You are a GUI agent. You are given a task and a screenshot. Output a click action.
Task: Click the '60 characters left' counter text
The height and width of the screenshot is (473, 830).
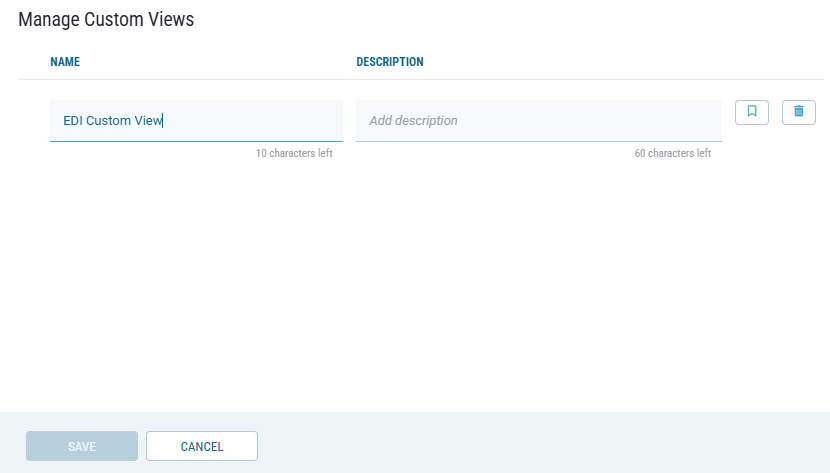[673, 153]
